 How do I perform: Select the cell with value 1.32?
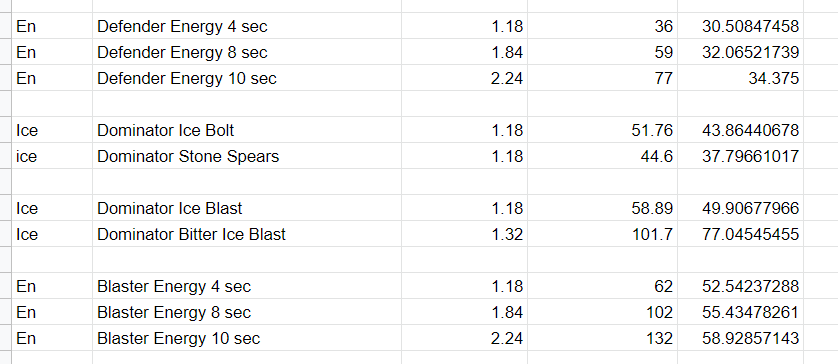[464, 234]
